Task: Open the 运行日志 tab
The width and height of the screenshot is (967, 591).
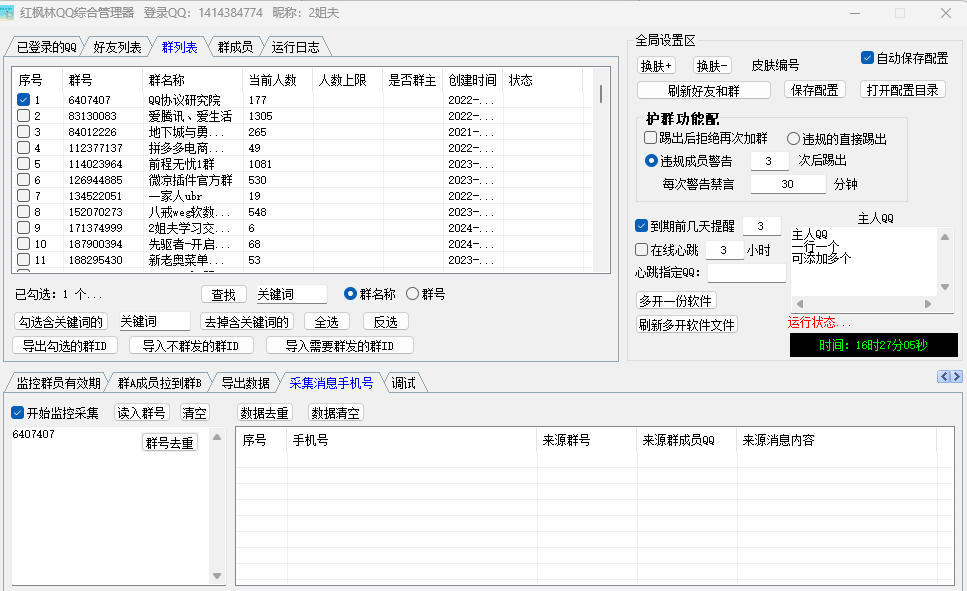Action: pyautogui.click(x=295, y=47)
